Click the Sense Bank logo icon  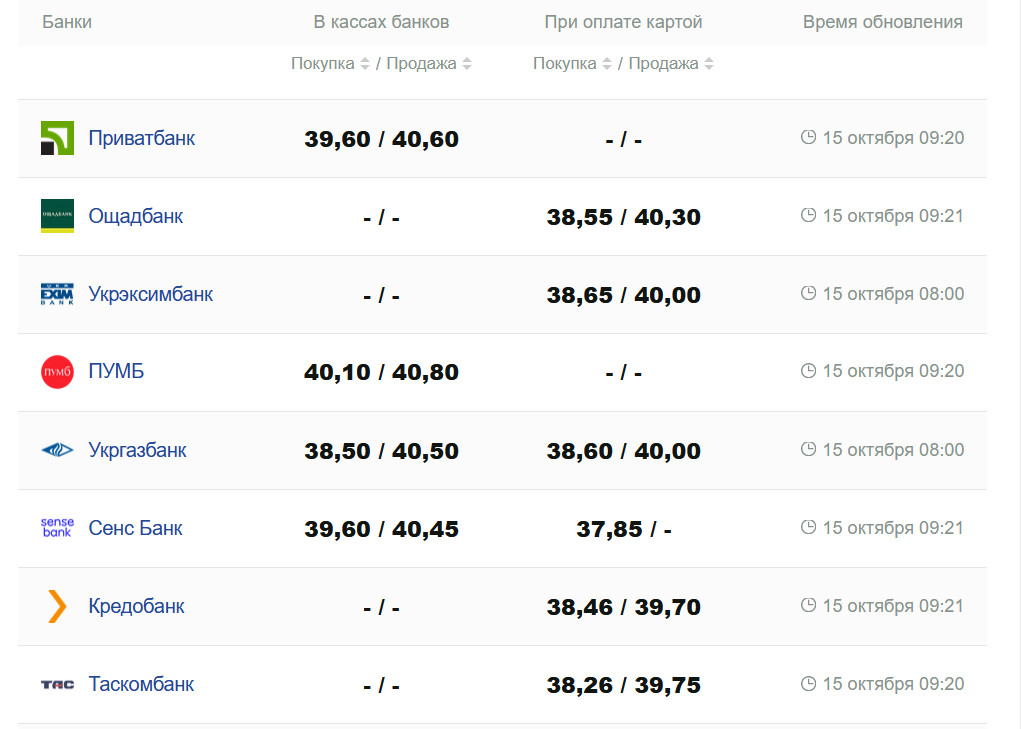pos(57,527)
